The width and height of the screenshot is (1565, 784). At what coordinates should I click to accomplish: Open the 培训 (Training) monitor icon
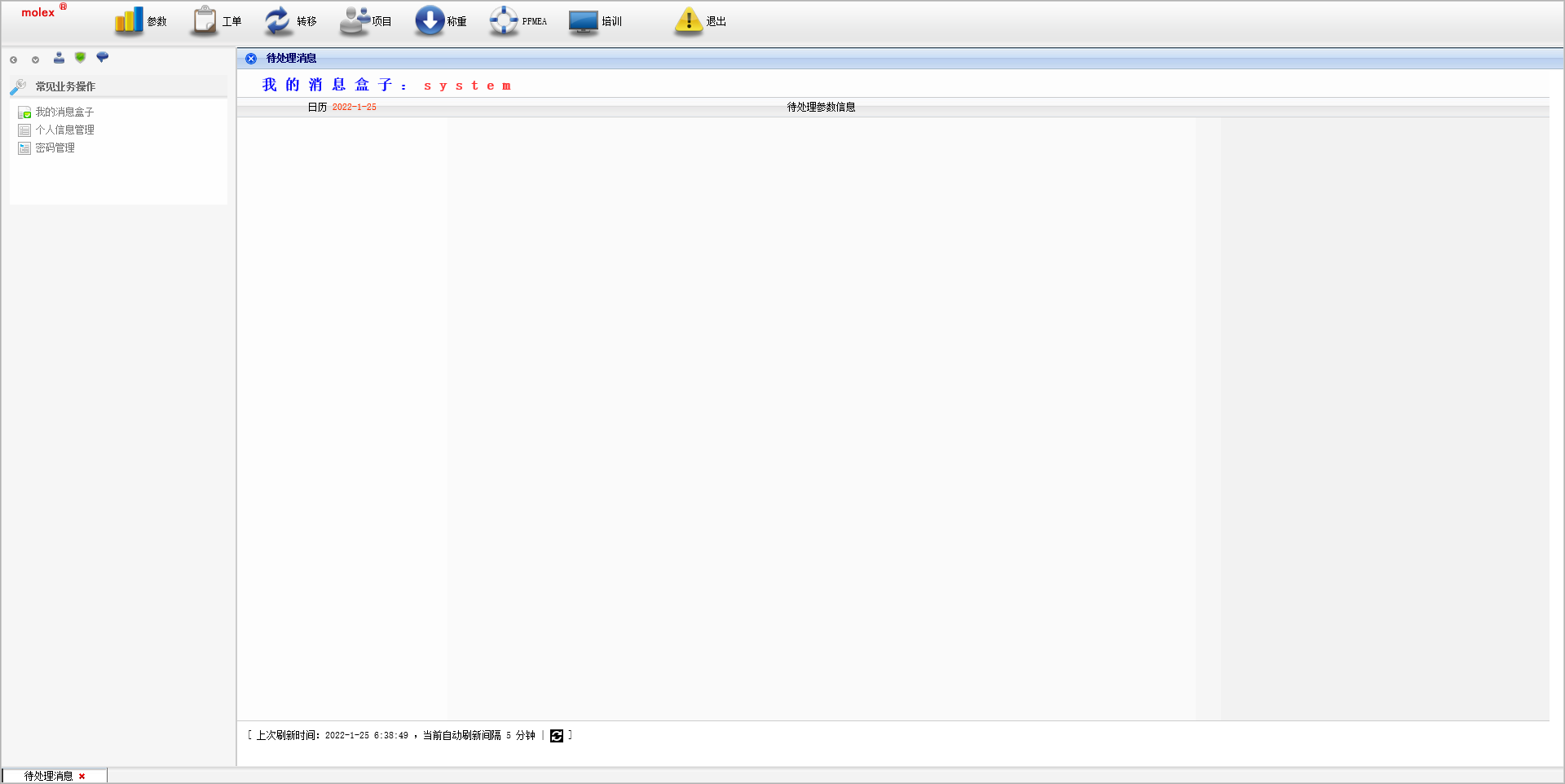click(584, 21)
